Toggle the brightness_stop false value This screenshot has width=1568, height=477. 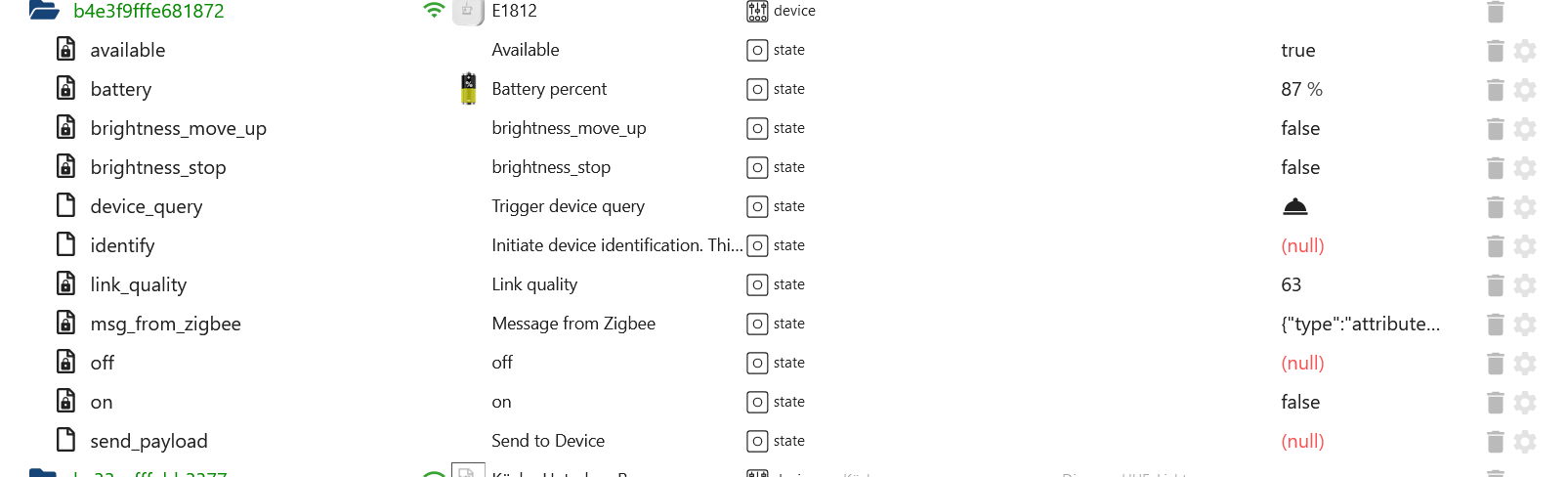(1300, 167)
